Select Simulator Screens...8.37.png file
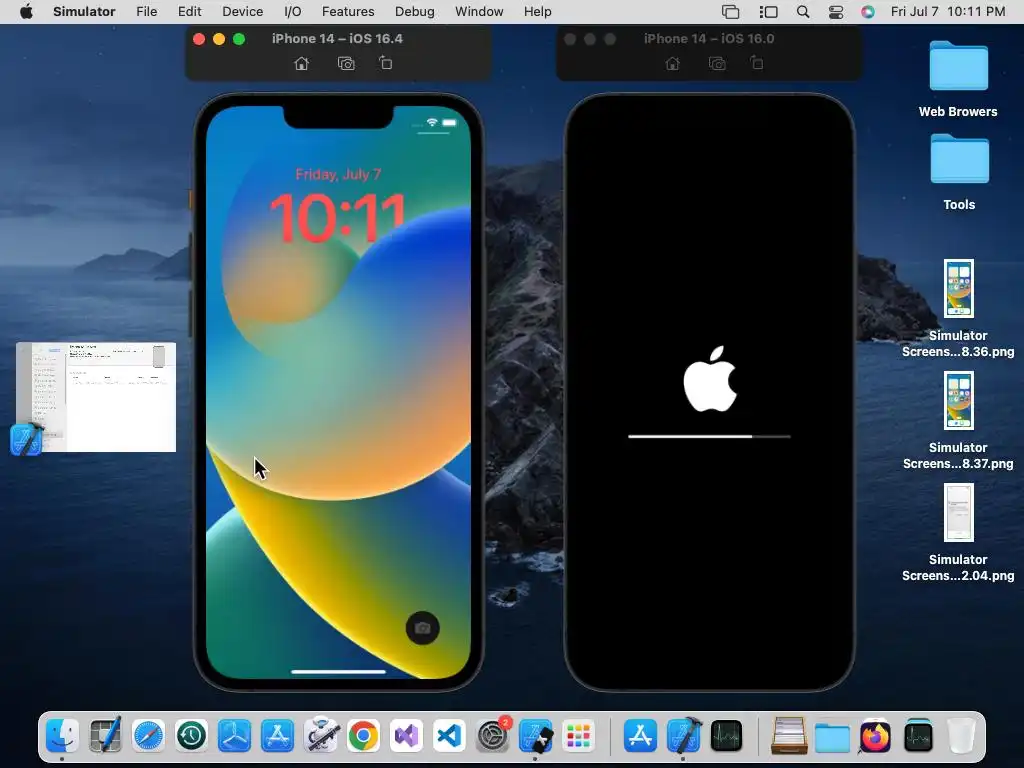 click(x=958, y=421)
